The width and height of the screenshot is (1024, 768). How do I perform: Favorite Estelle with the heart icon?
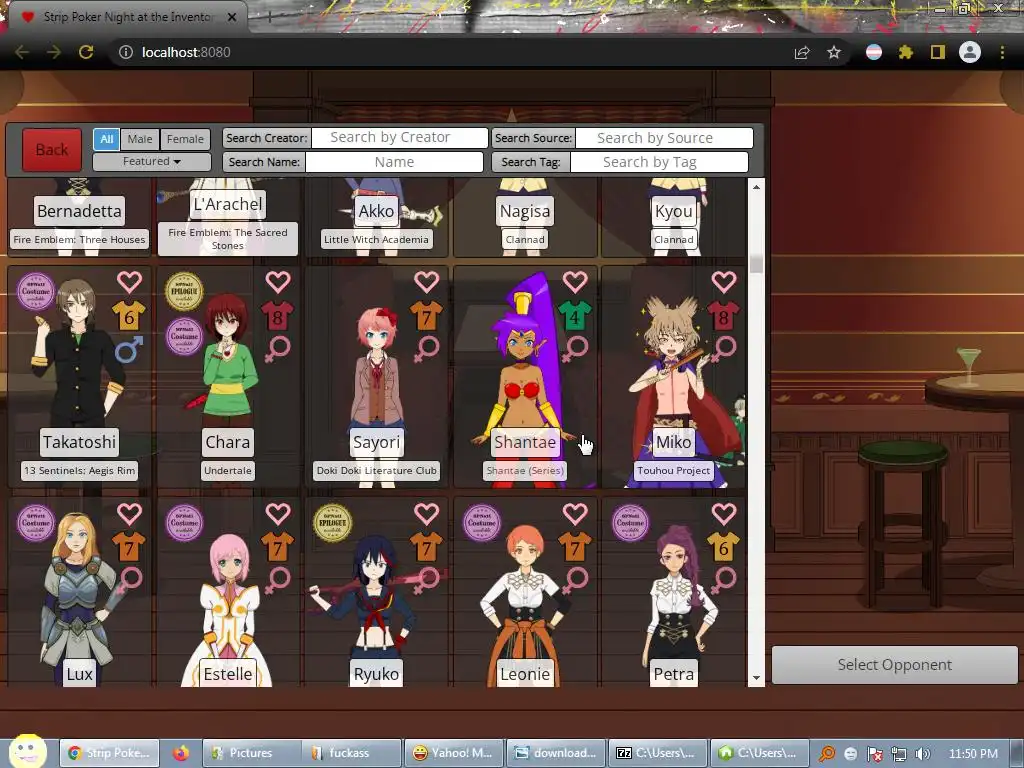278,514
